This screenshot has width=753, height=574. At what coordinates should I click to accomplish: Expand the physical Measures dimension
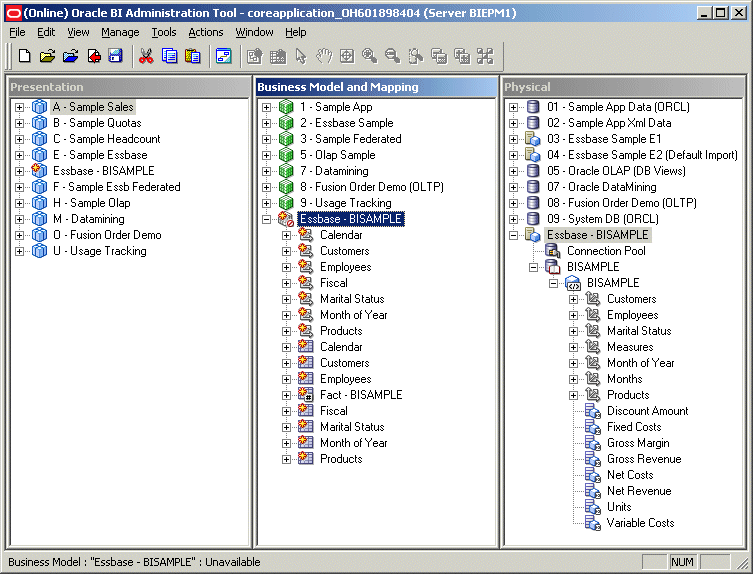573,347
